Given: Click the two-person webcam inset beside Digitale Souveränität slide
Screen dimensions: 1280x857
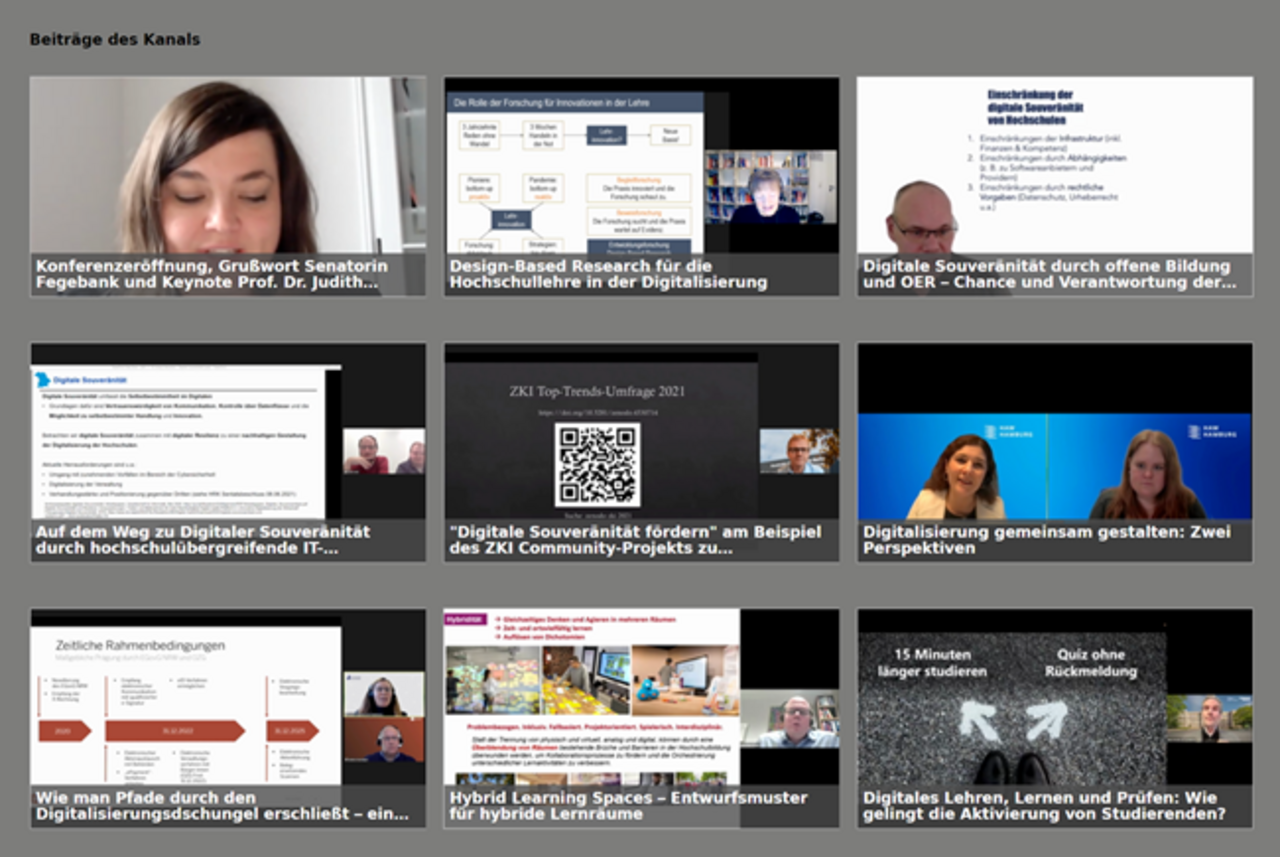Looking at the screenshot, I should click(384, 452).
